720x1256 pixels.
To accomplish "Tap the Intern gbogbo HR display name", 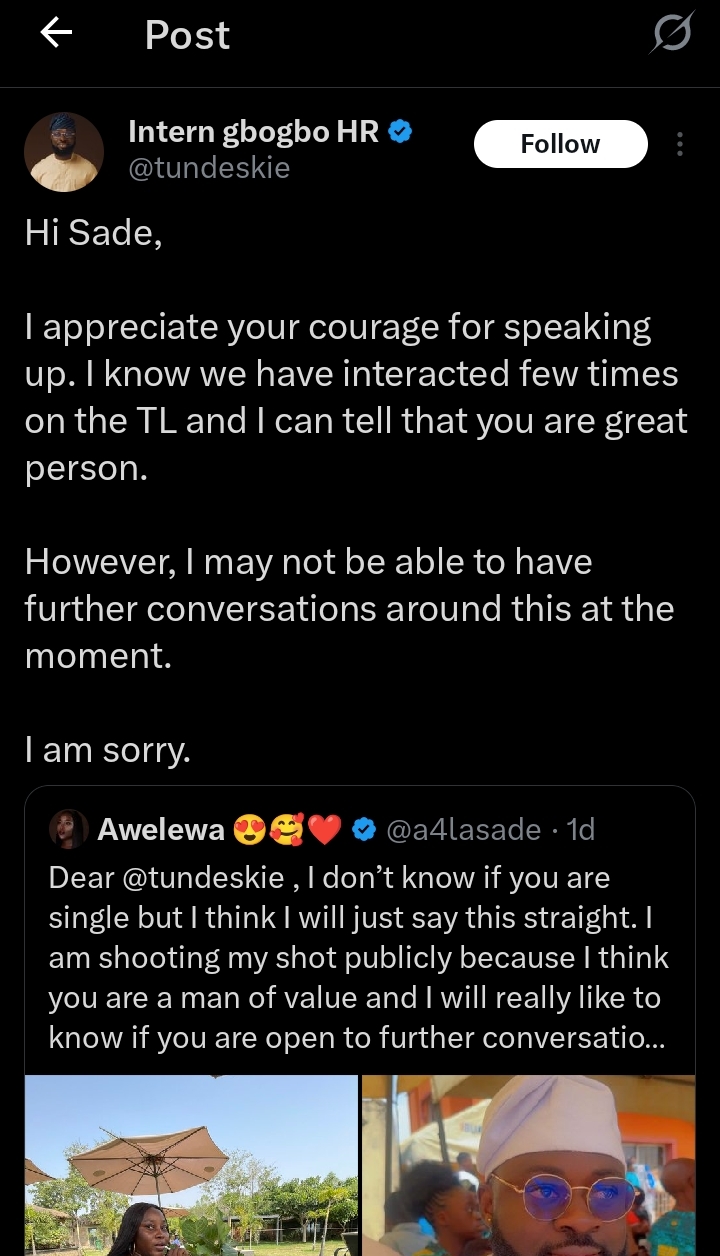I will 253,131.
